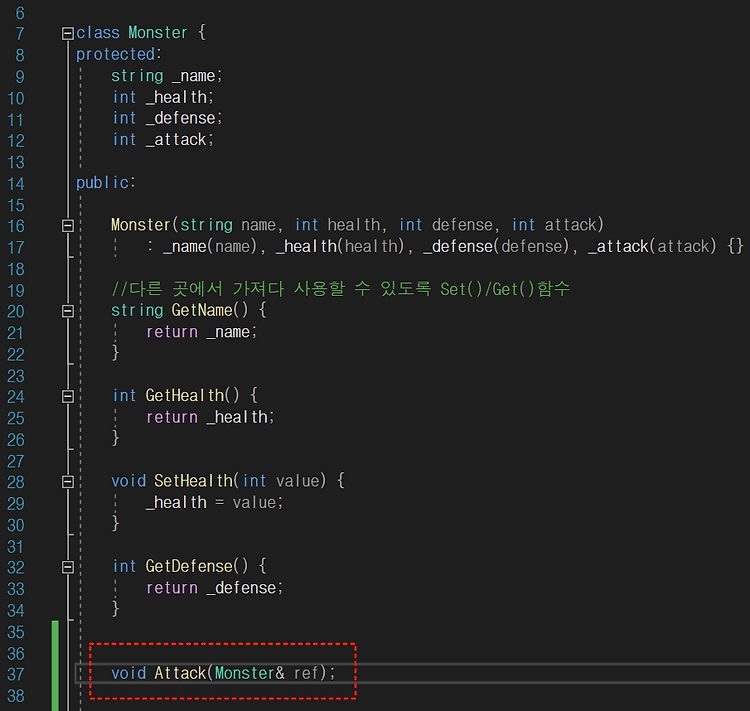Viewport: 750px width, 711px height.
Task: Collapse the GetDefense function fold
Action: pyautogui.click(x=68, y=567)
